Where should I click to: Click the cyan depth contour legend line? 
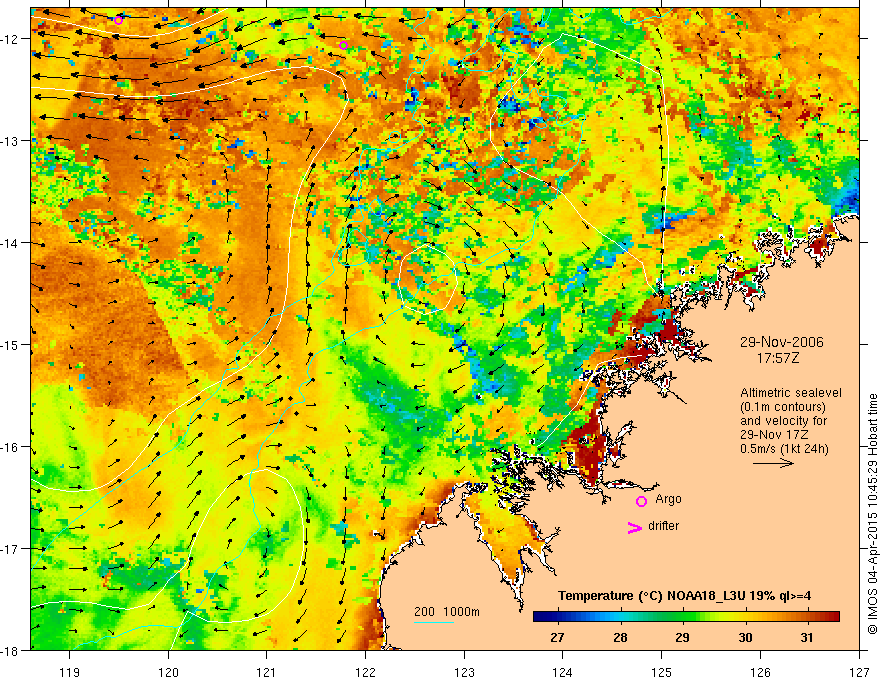tap(434, 622)
